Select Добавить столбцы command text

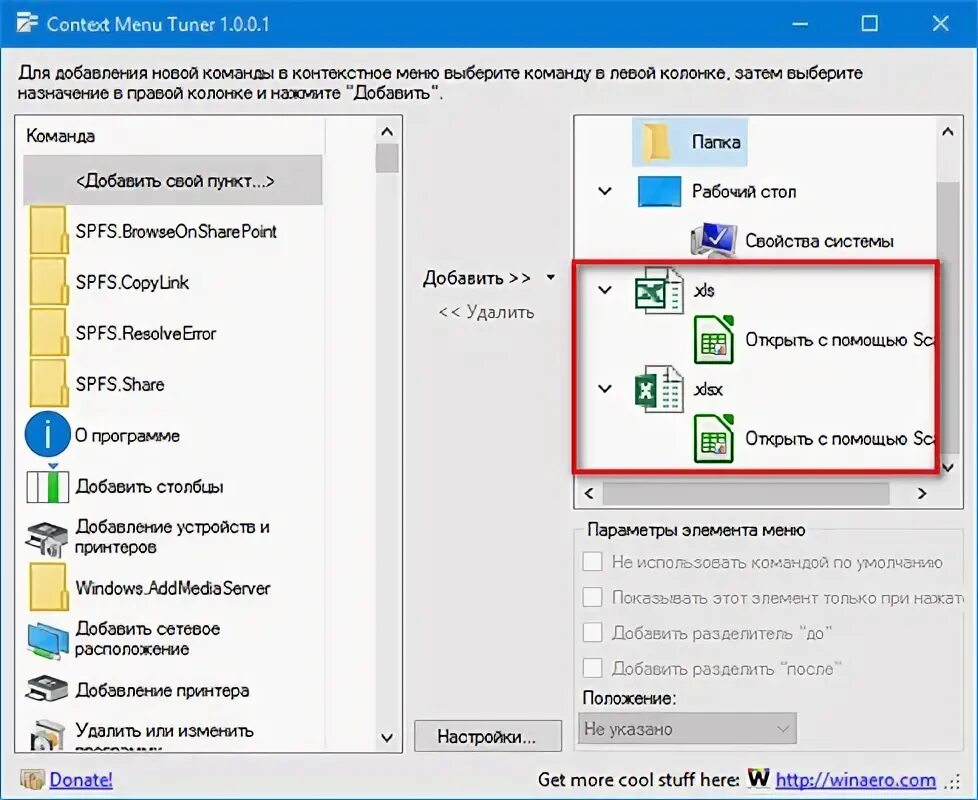point(150,486)
